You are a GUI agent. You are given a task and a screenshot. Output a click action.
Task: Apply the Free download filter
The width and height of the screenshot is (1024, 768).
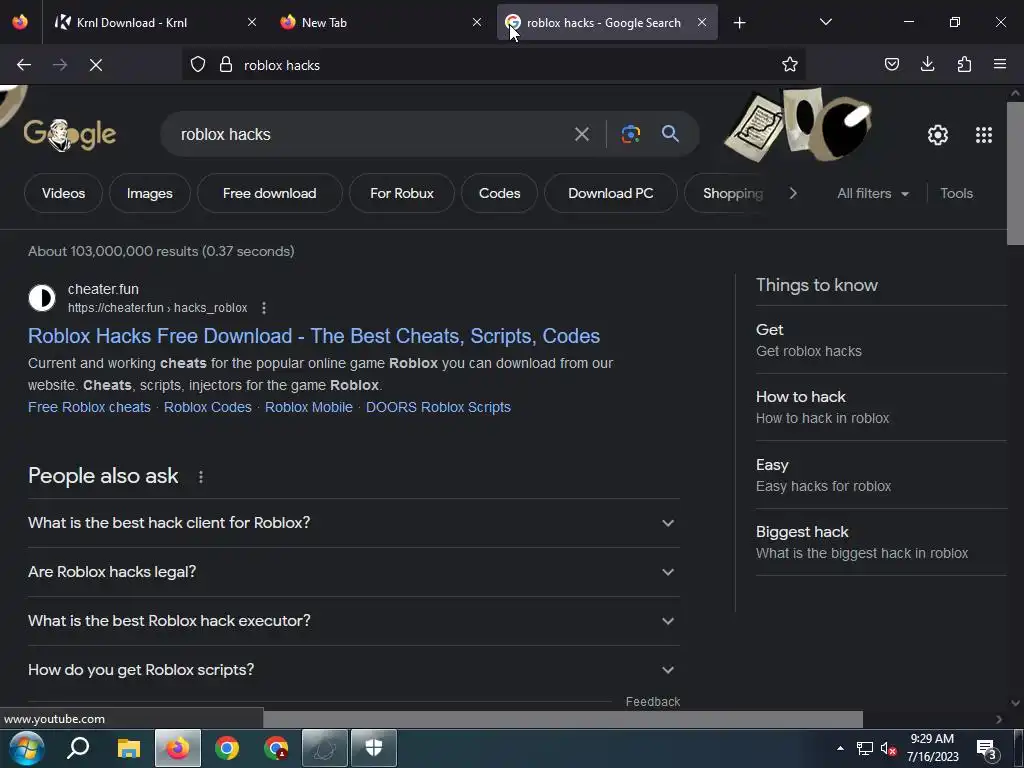[x=269, y=193]
